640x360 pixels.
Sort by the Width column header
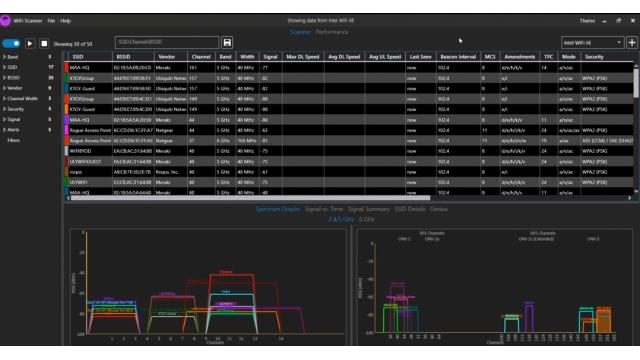(x=247, y=57)
